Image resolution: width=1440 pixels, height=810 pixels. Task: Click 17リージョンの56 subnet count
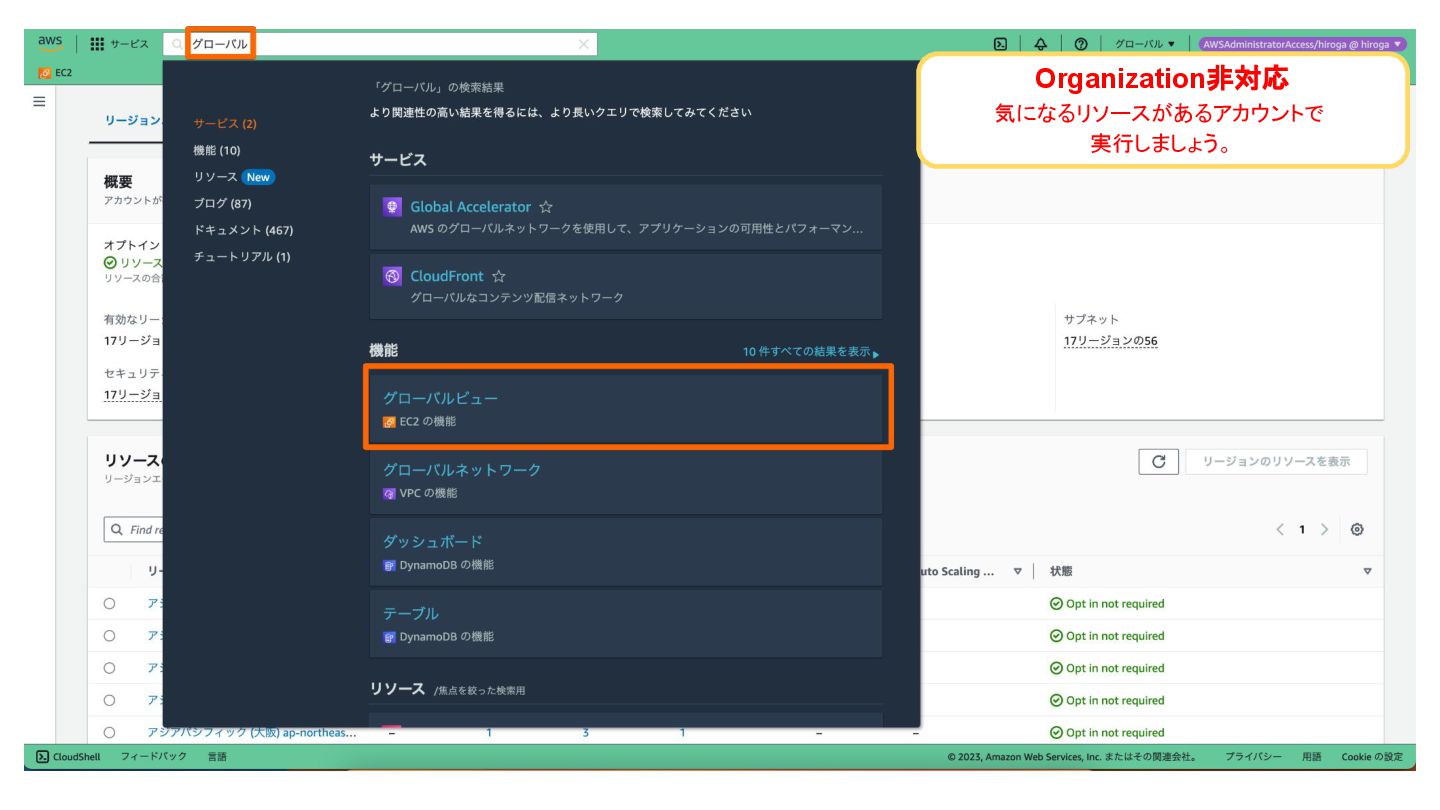1111,341
